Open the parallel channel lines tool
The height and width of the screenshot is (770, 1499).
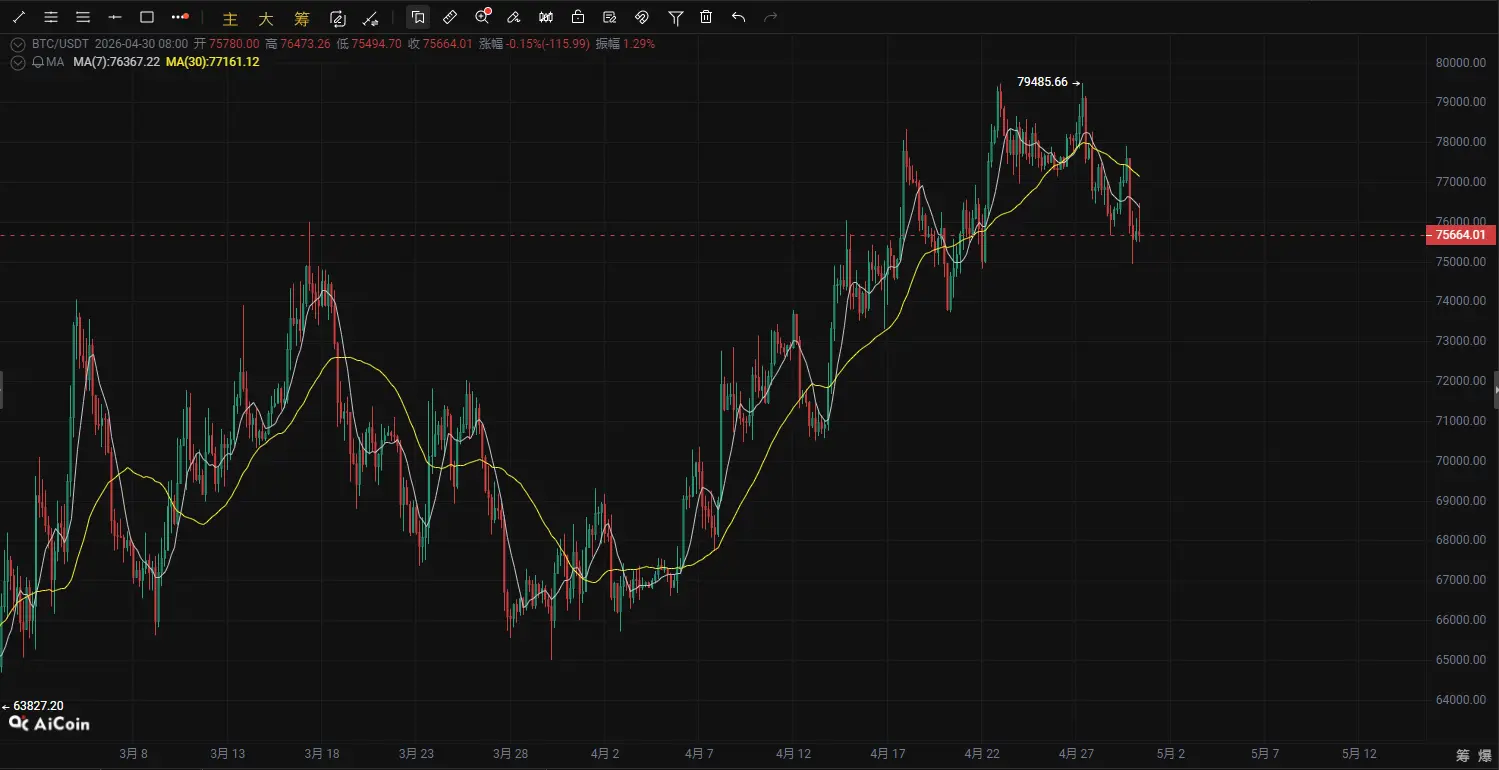pos(51,17)
